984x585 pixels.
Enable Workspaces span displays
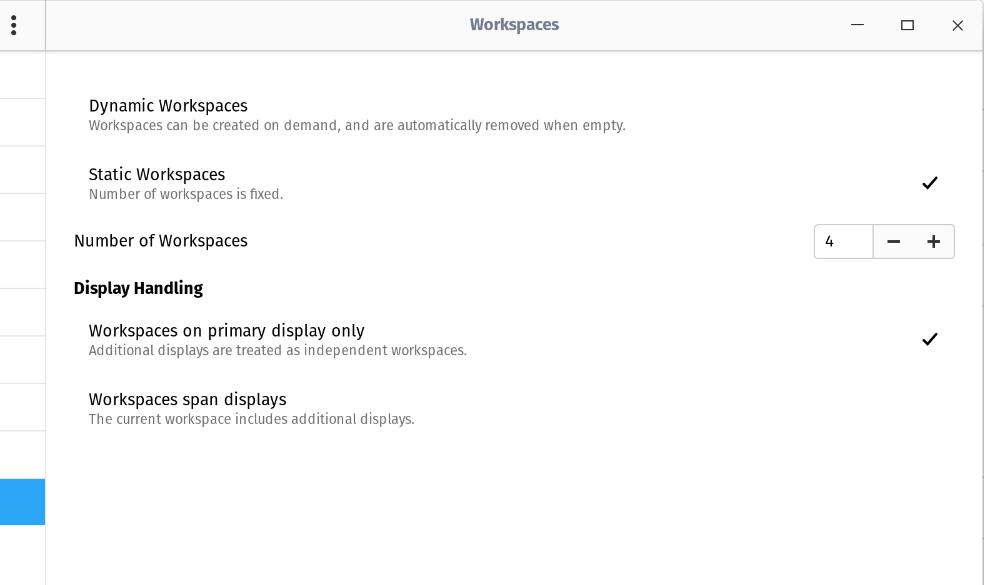click(187, 399)
